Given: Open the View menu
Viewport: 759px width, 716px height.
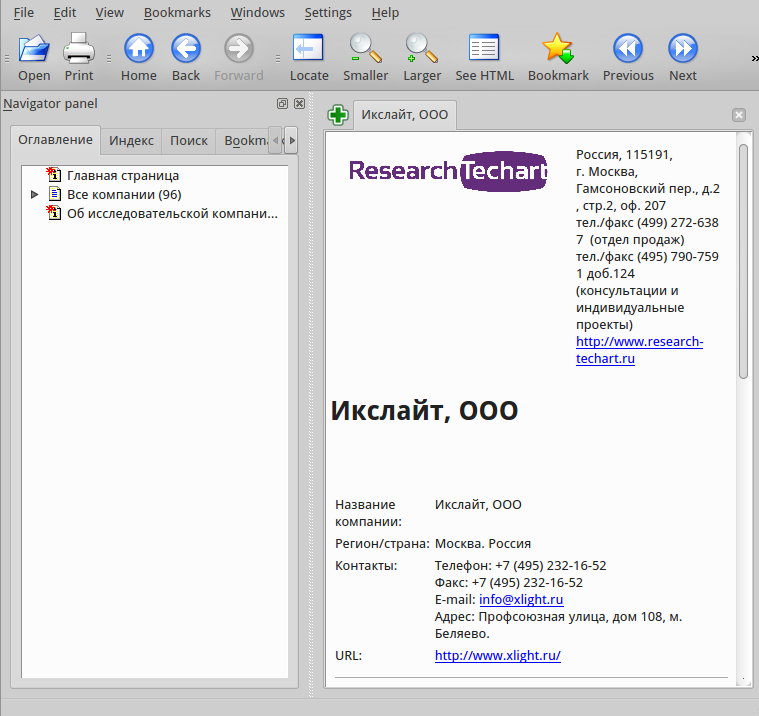Looking at the screenshot, I should coord(109,13).
